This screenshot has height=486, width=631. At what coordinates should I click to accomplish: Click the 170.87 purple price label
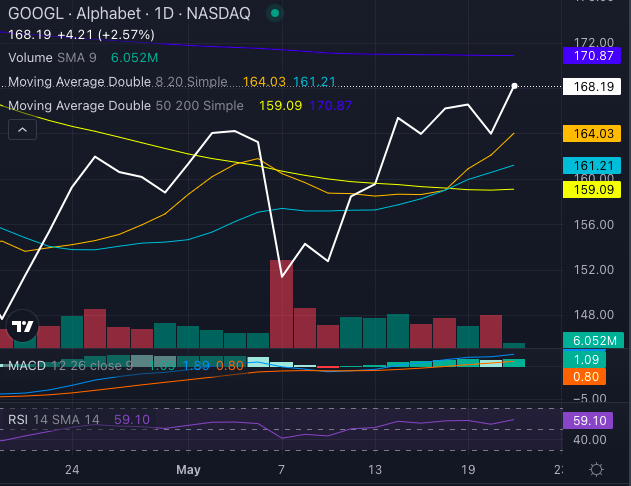592,56
